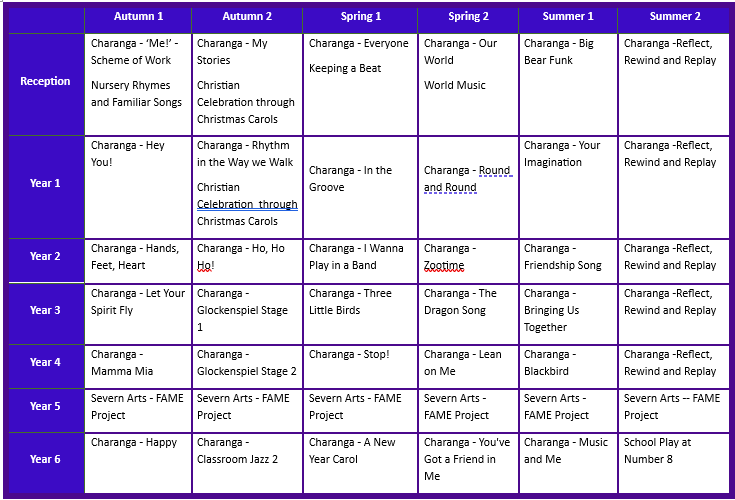
Task: Click the 'Charanga - Hey You!' cell
Action: pos(138,187)
